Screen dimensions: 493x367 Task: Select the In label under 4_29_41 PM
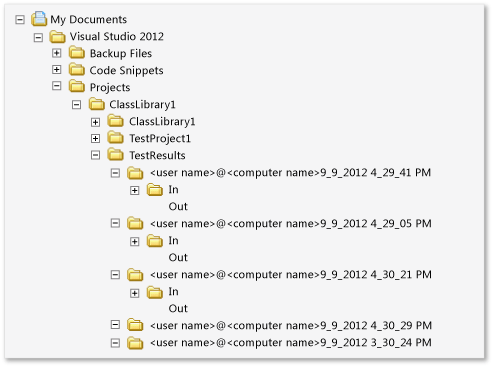[x=173, y=190]
